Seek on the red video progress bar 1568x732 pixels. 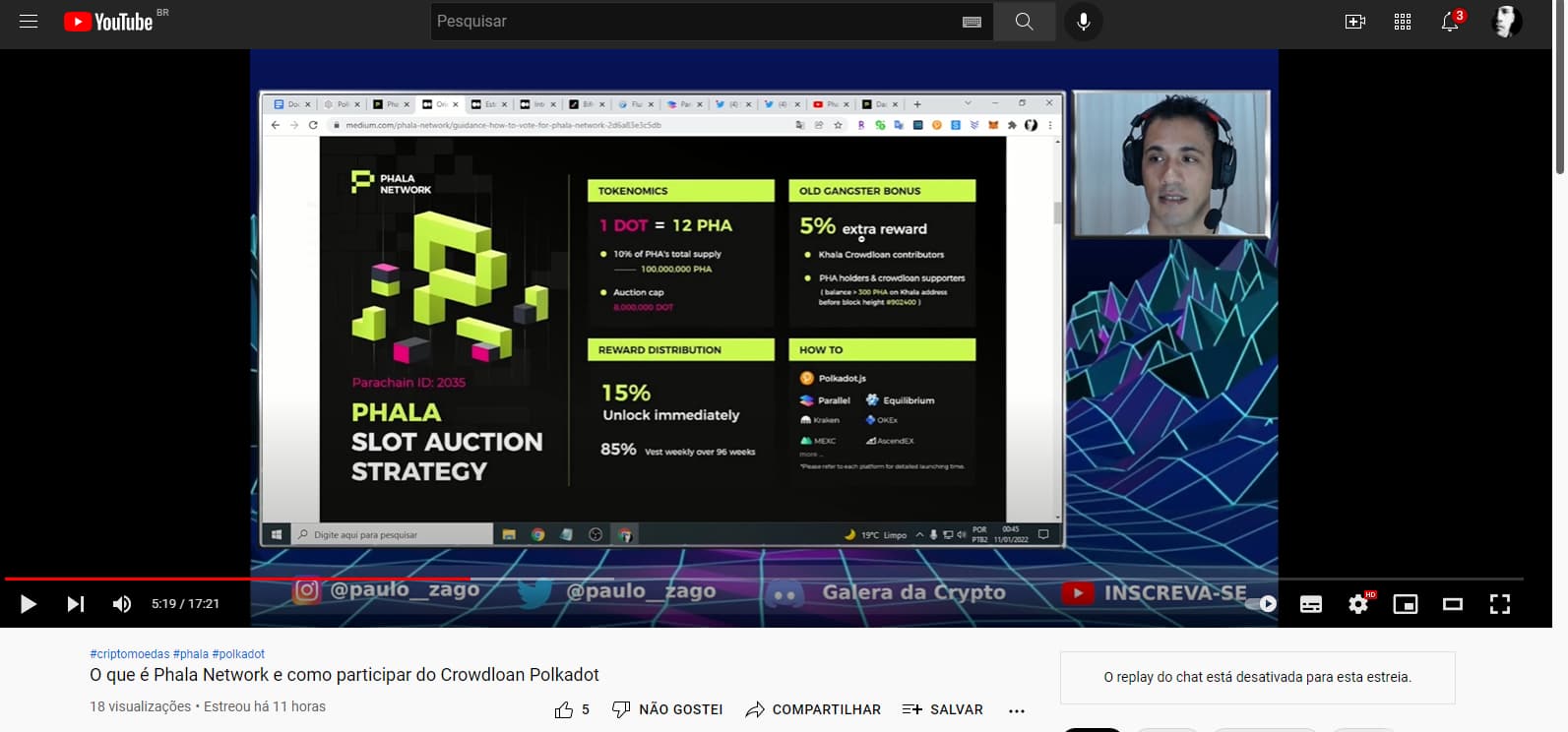click(x=764, y=579)
